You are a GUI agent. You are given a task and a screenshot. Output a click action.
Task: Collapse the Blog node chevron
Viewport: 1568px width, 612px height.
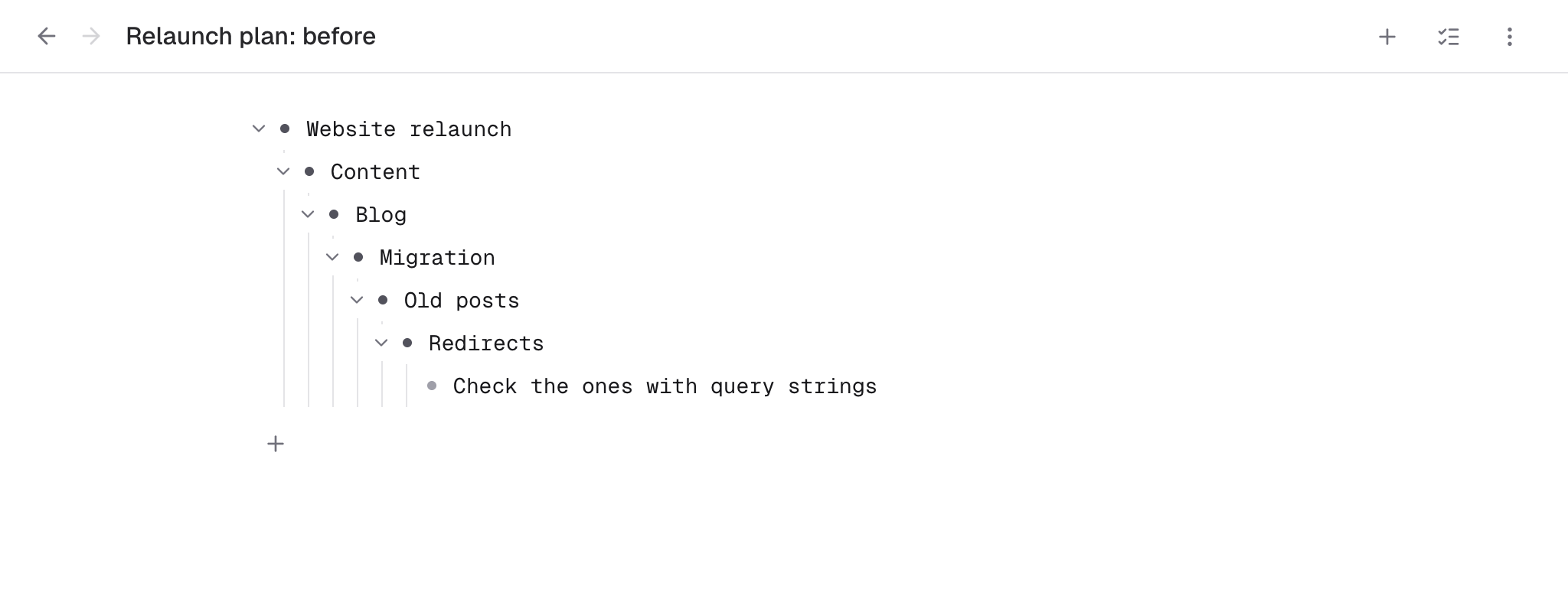click(x=308, y=214)
